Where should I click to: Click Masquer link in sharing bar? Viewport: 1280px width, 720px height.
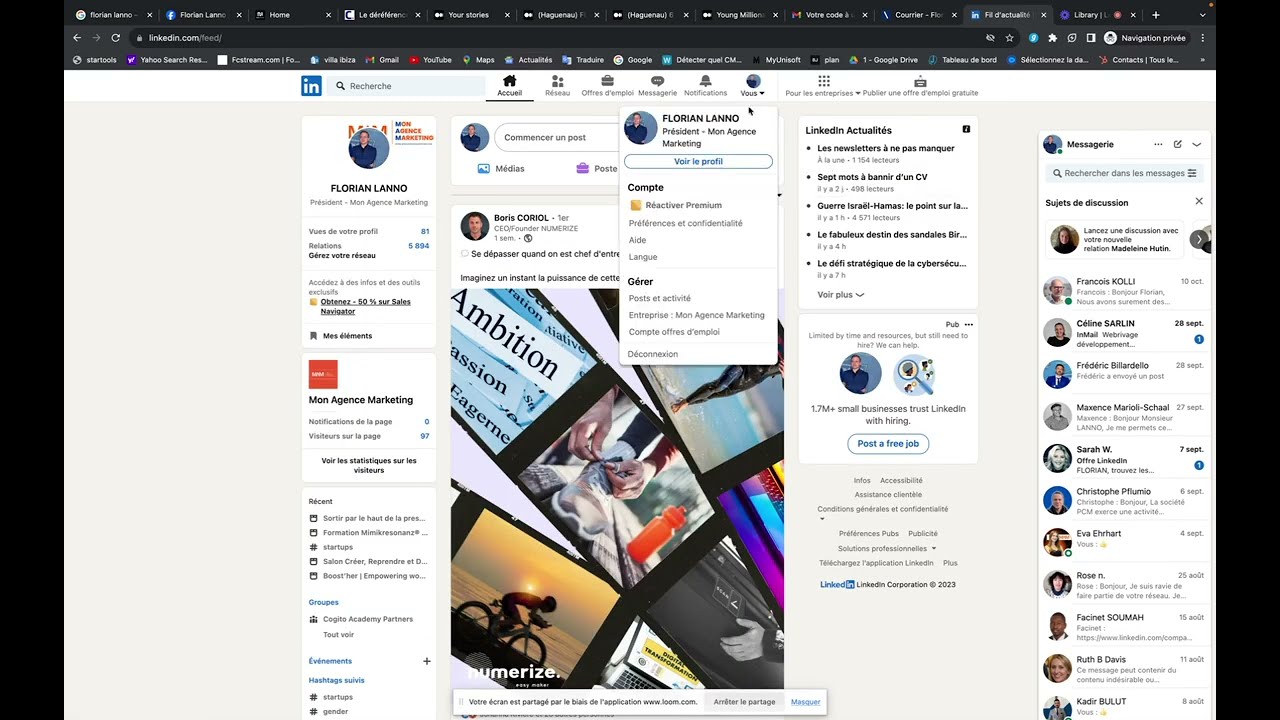pyautogui.click(x=805, y=702)
